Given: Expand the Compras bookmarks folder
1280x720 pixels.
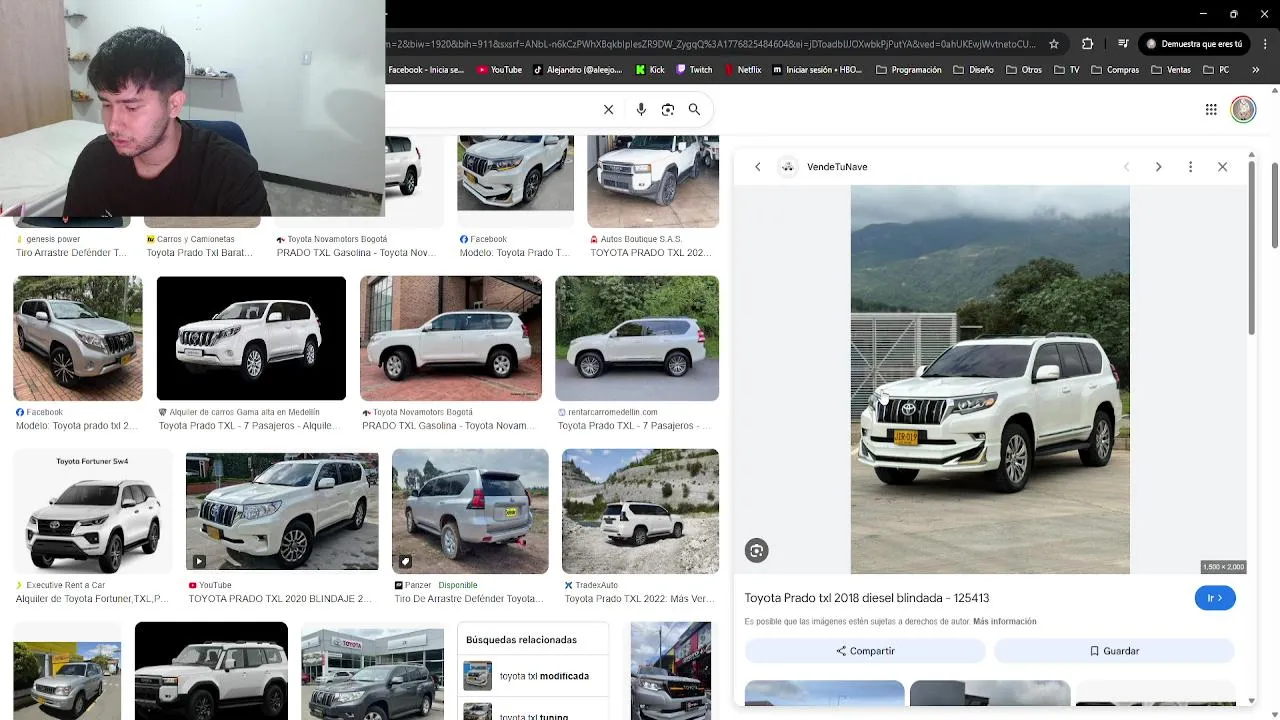Looking at the screenshot, I should click(1115, 70).
